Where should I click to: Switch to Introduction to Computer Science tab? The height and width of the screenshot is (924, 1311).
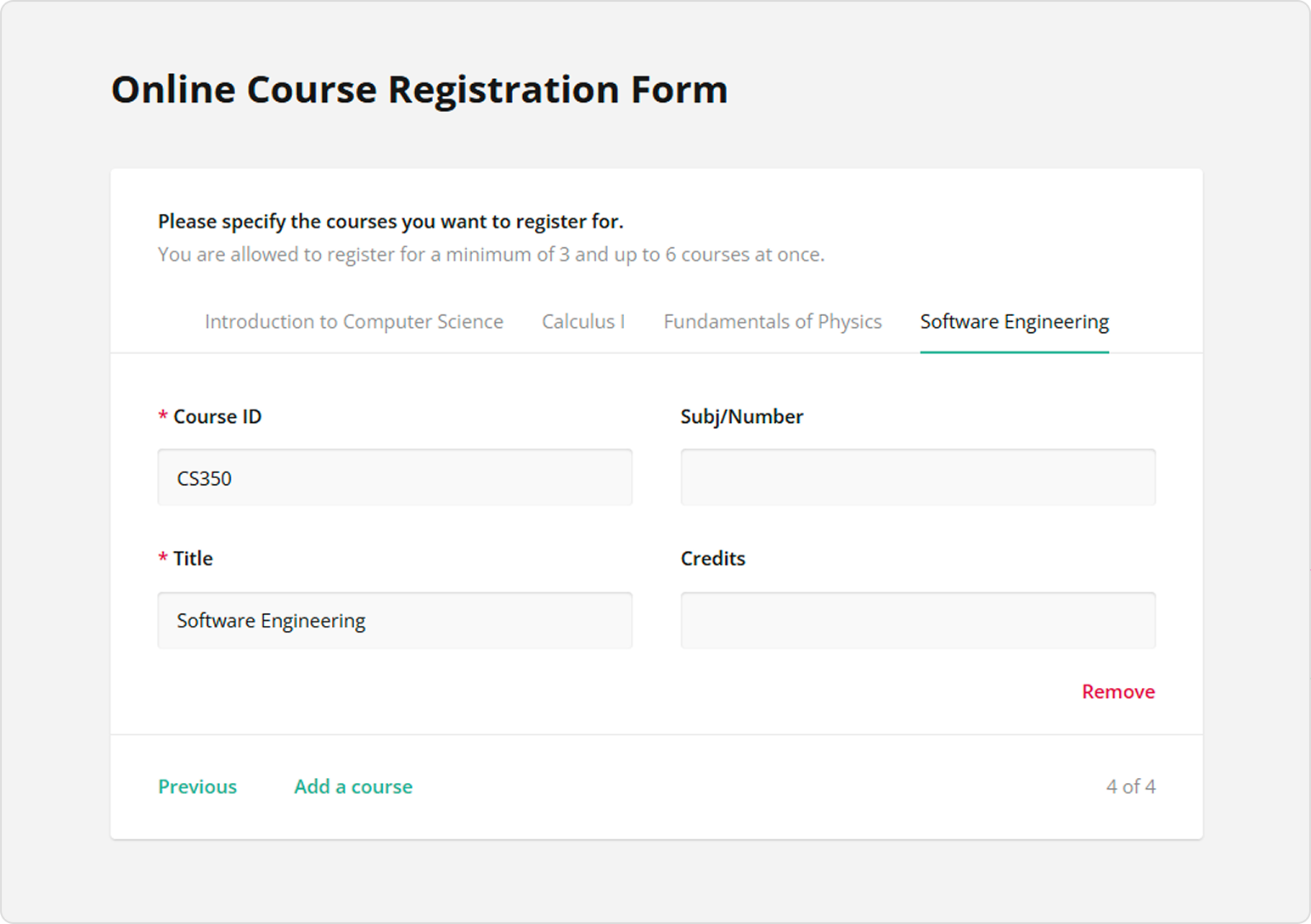pyautogui.click(x=353, y=322)
